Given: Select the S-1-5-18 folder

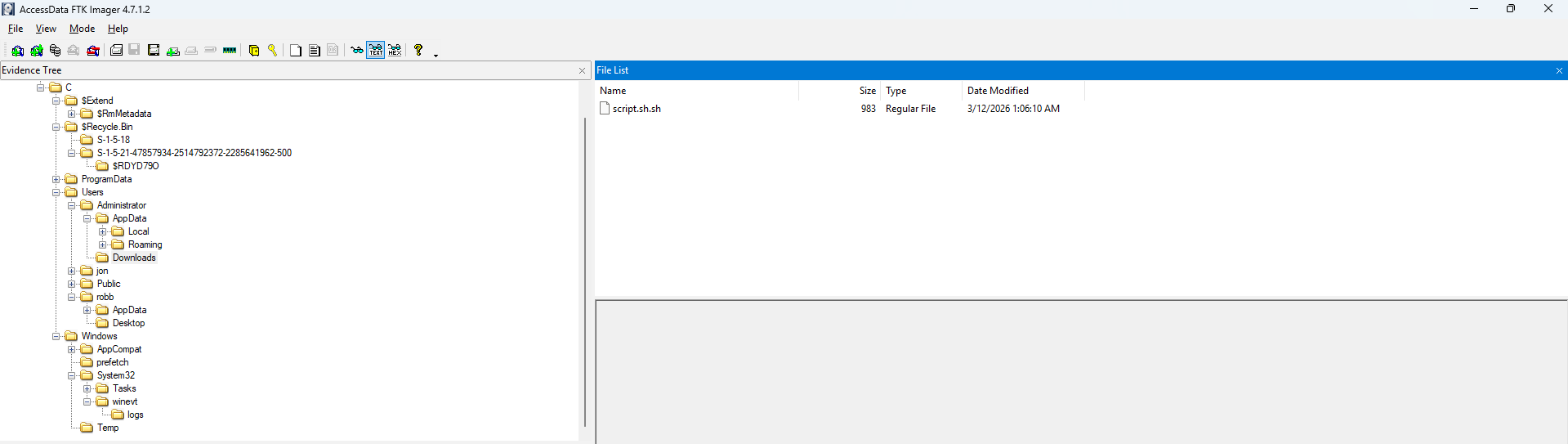Looking at the screenshot, I should [x=114, y=140].
